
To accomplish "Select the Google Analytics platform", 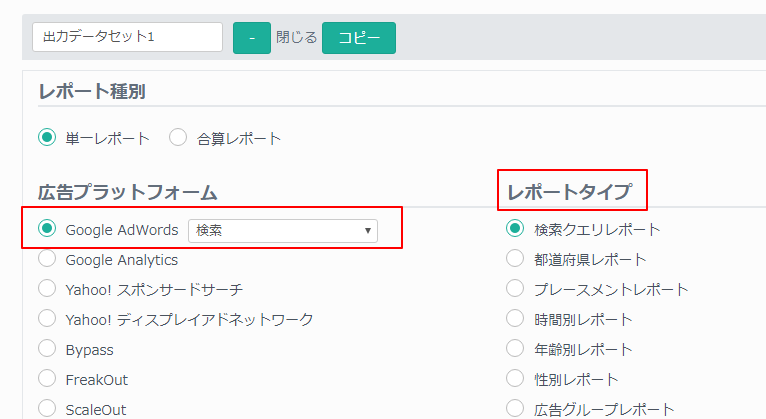I will pos(47,259).
